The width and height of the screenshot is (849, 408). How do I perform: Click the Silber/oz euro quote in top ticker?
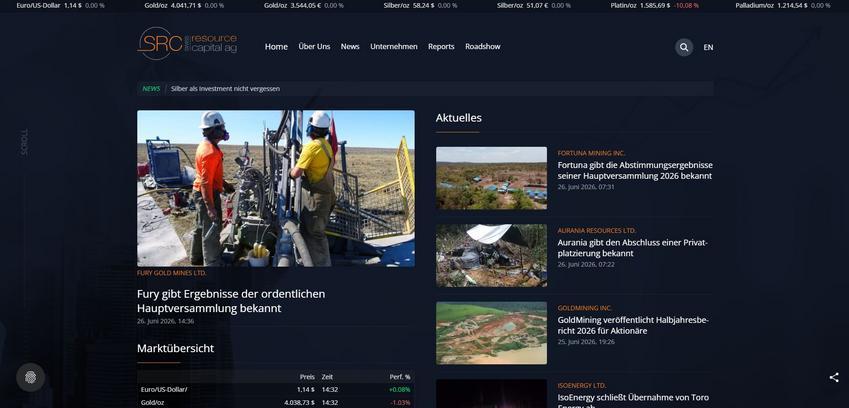534,5
